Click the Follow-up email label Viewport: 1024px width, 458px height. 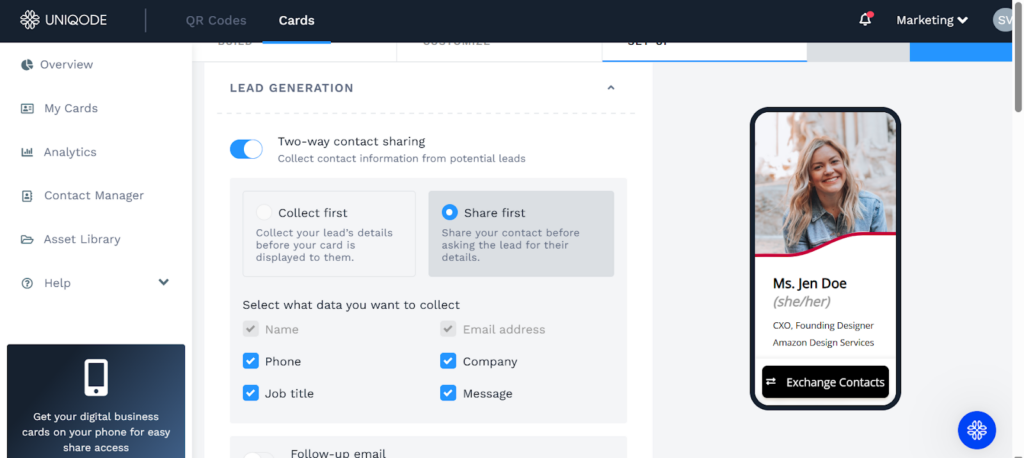338,453
